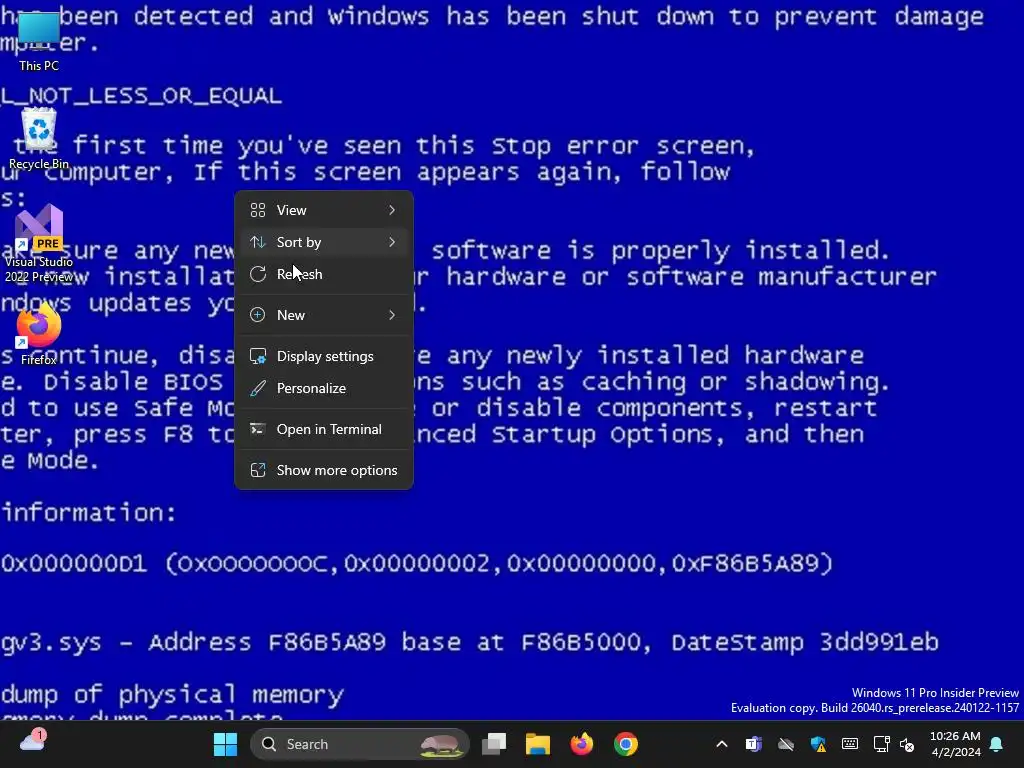Launch Firefox from the taskbar
The height and width of the screenshot is (768, 1024).
582,744
